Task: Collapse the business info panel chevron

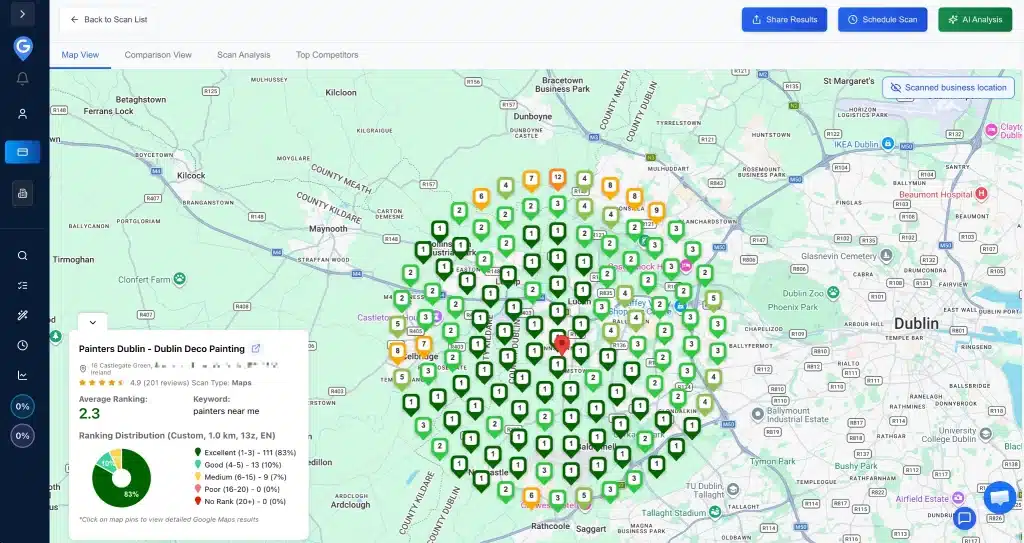Action: (93, 322)
